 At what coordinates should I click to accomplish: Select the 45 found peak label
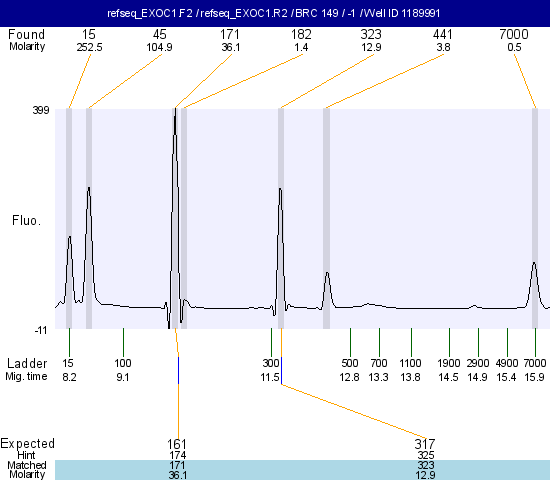[160, 34]
